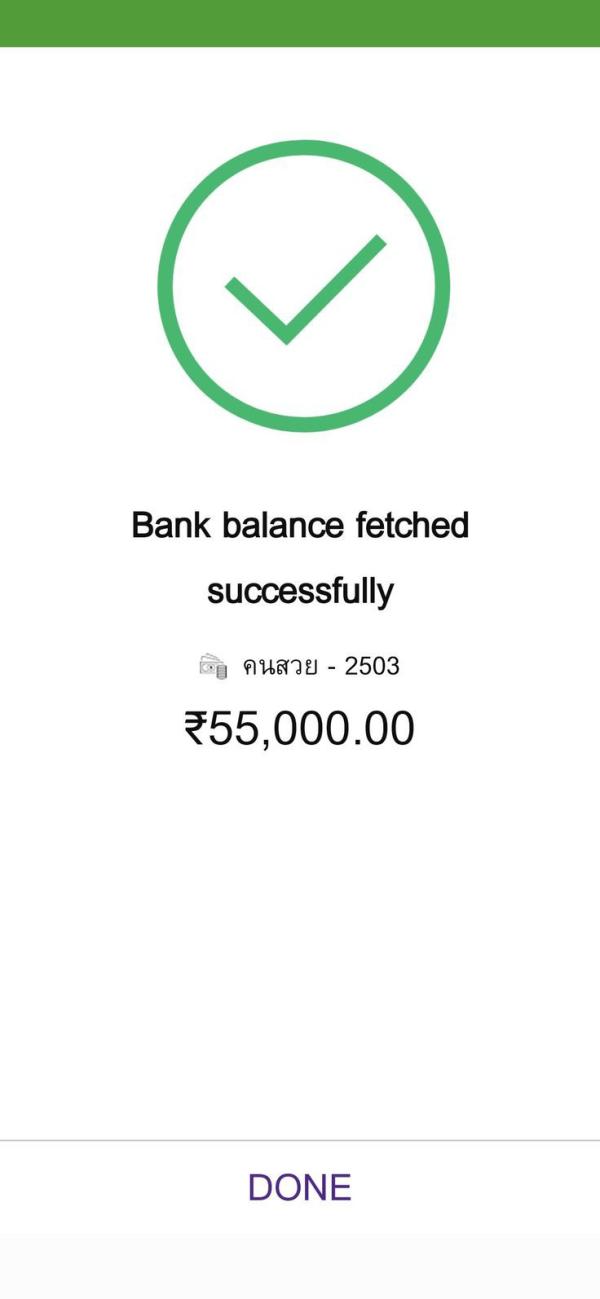Click the divider line above DONE
Viewport: 600px width, 1299px height.
(x=300, y=1140)
